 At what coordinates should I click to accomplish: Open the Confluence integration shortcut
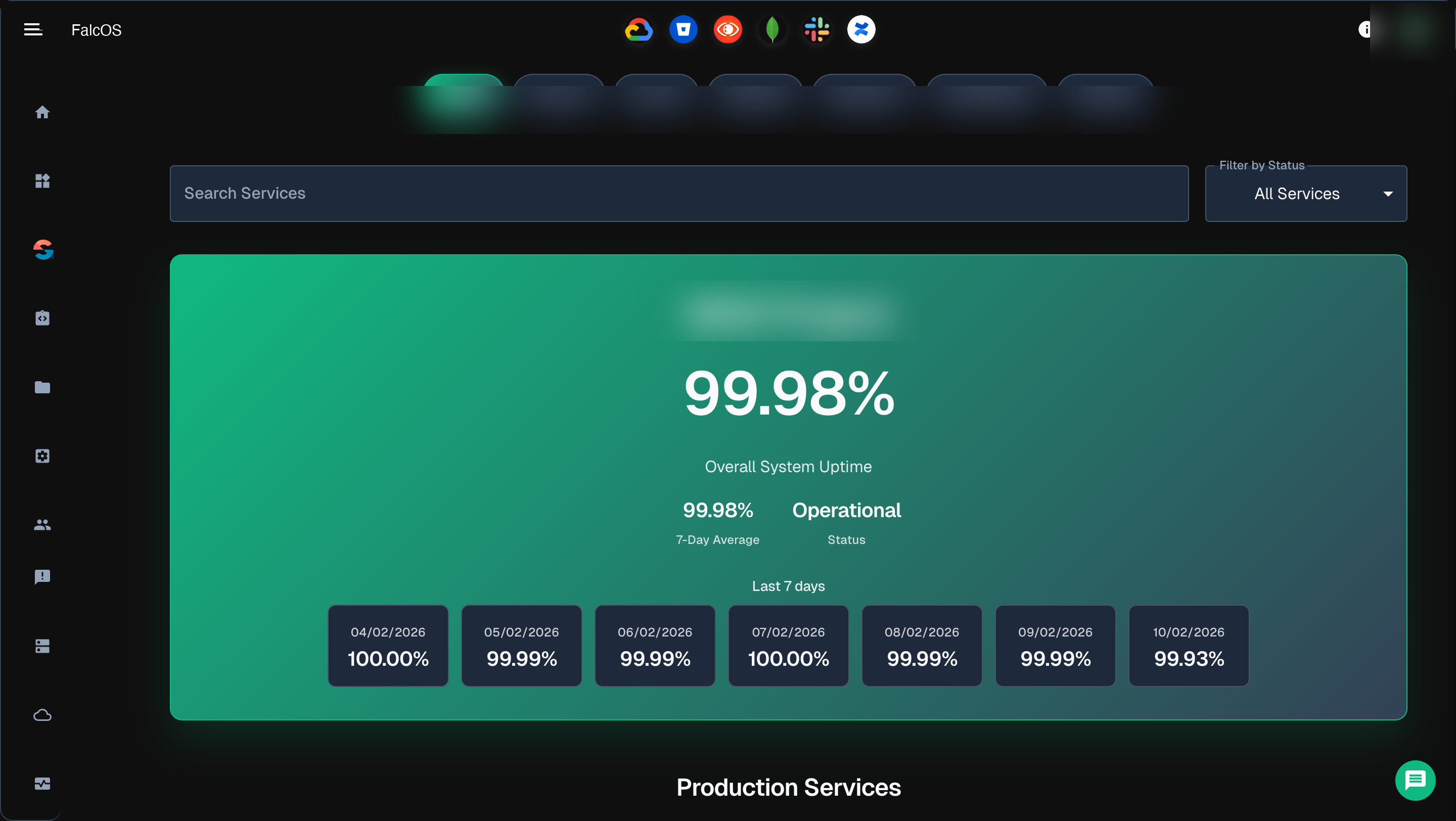pos(860,29)
